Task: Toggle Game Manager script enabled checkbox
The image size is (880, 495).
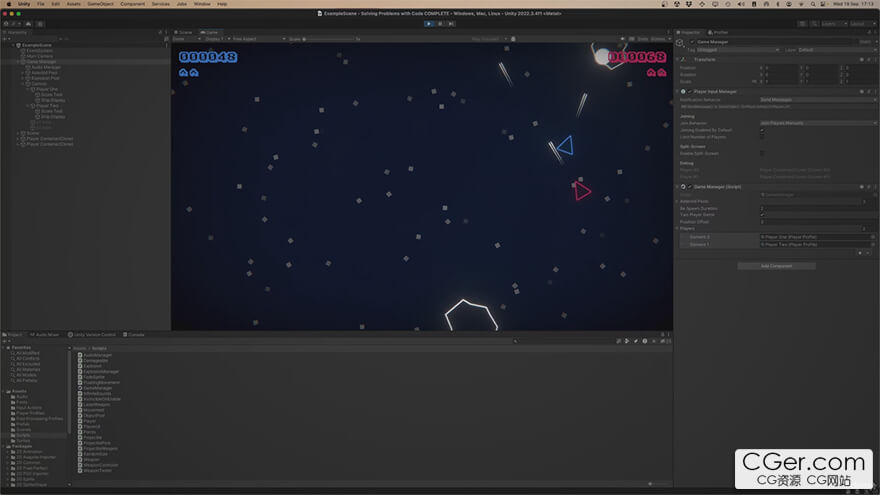Action: tap(690, 187)
